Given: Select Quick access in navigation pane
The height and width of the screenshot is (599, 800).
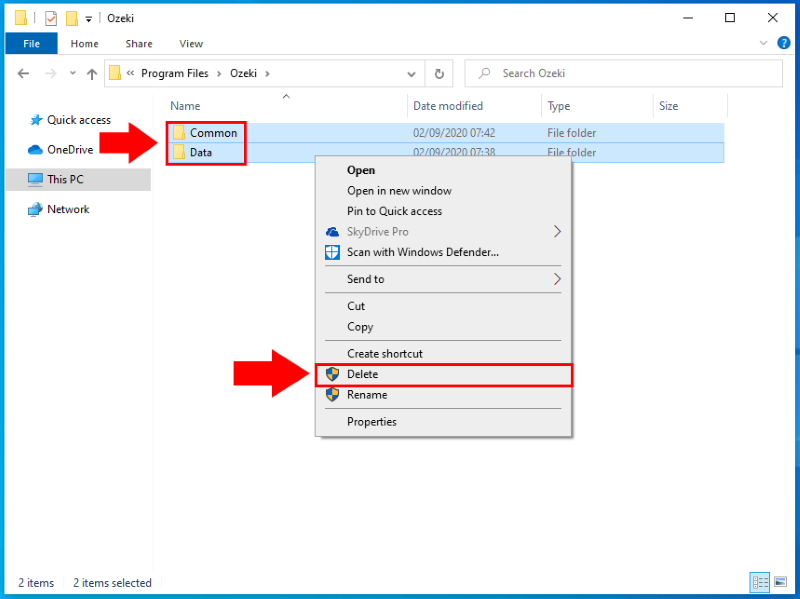Looking at the screenshot, I should pyautogui.click(x=79, y=120).
